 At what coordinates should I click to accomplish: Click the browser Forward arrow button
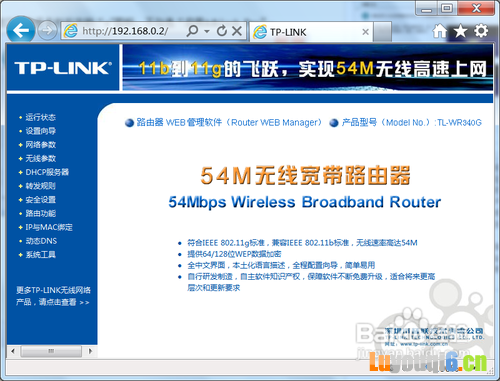pyautogui.click(x=47, y=30)
